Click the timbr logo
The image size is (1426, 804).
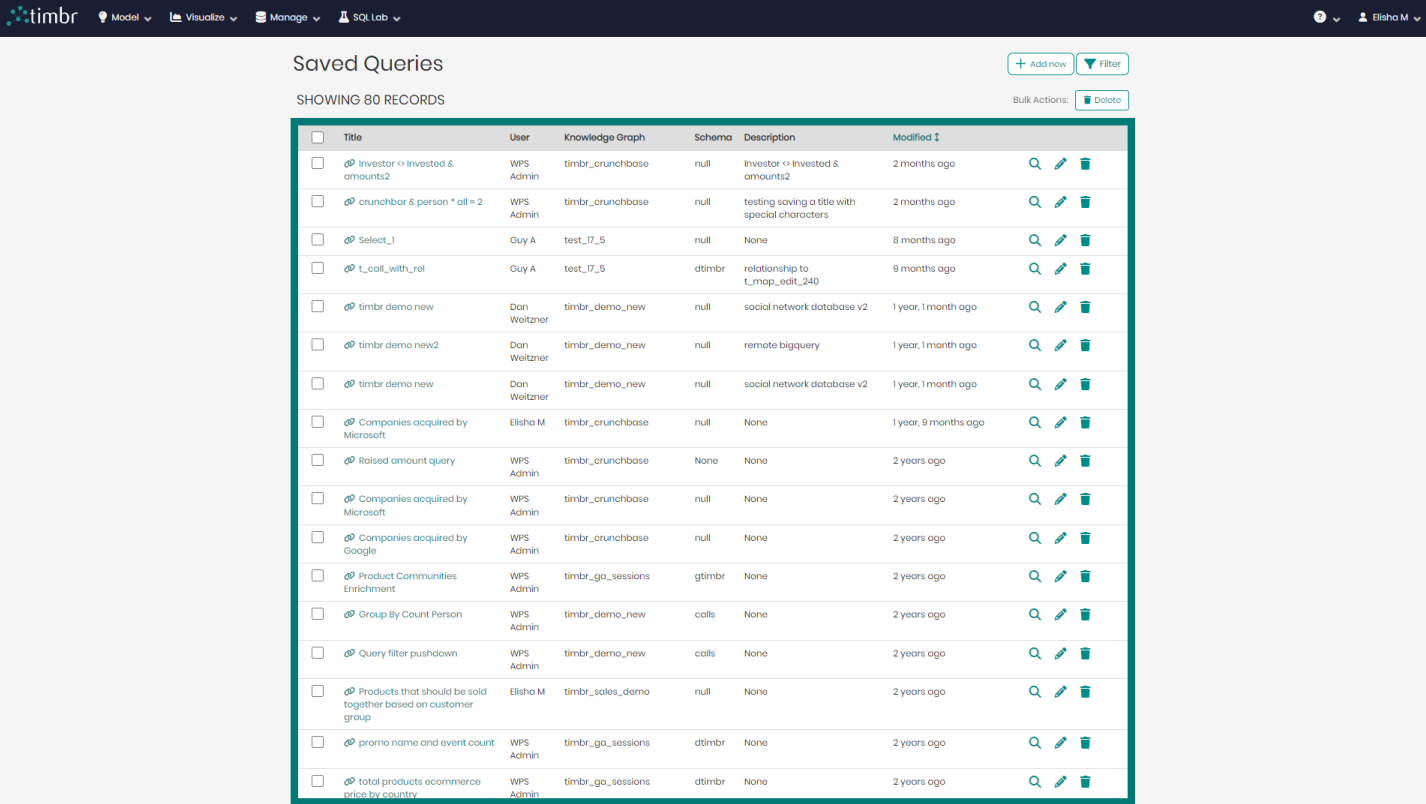[x=42, y=16]
